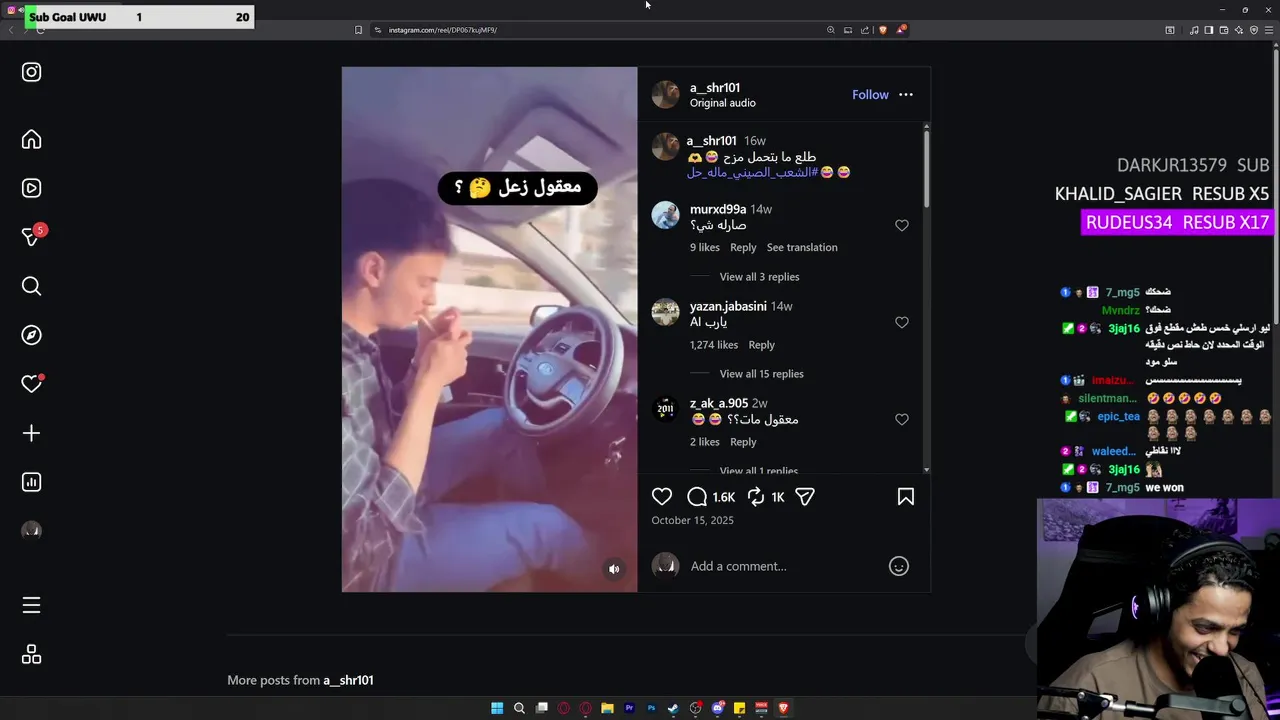Click the reel video to pause it
Screen dimensions: 1280x720
[489, 330]
